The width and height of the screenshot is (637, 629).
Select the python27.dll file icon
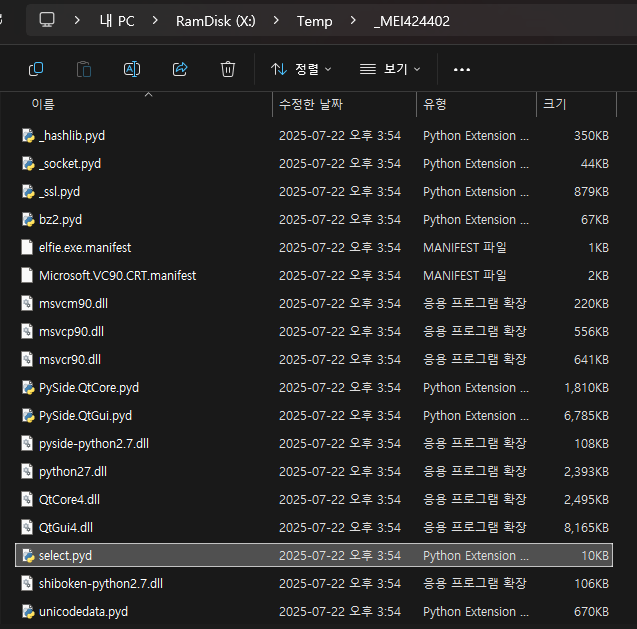pyautogui.click(x=27, y=471)
